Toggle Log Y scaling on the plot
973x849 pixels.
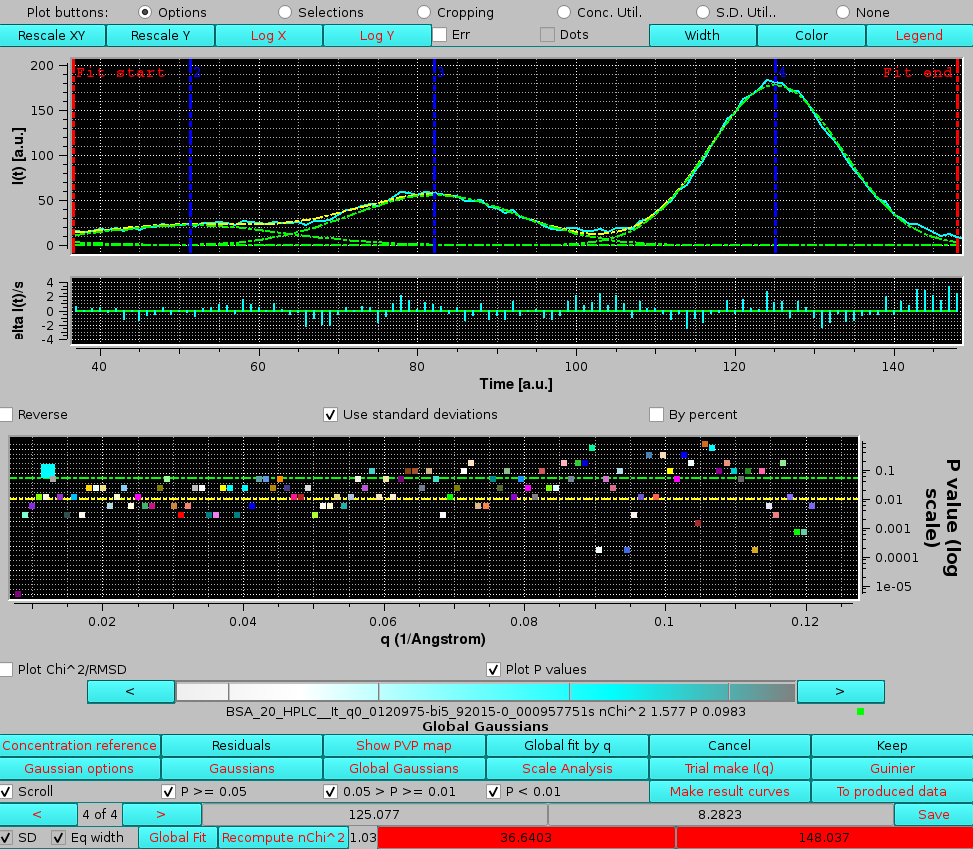(x=378, y=35)
